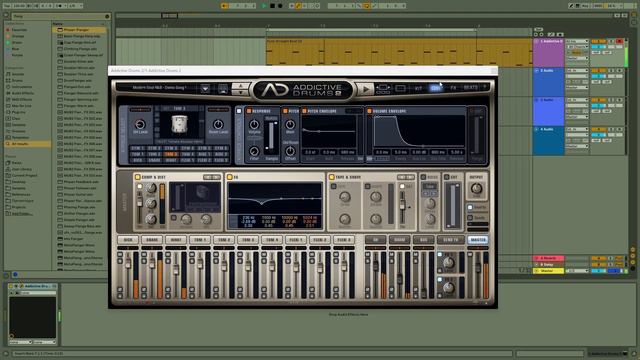Image resolution: width=640 pixels, height=360 pixels.
Task: Select the KICK channel button in mixer
Action: tap(128, 240)
